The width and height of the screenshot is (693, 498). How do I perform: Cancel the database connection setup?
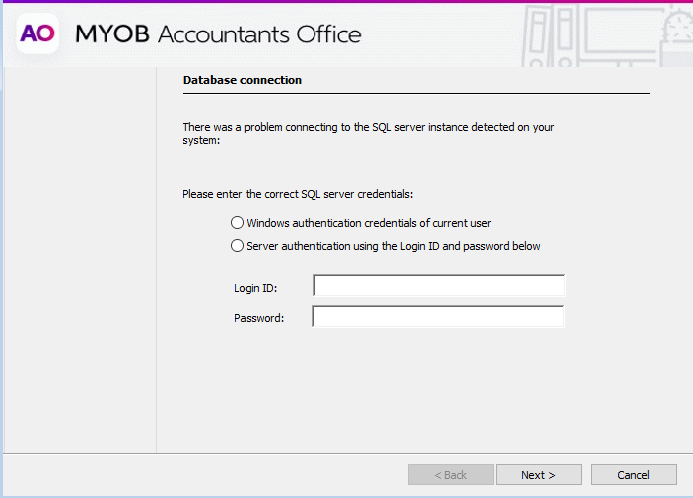coord(633,475)
